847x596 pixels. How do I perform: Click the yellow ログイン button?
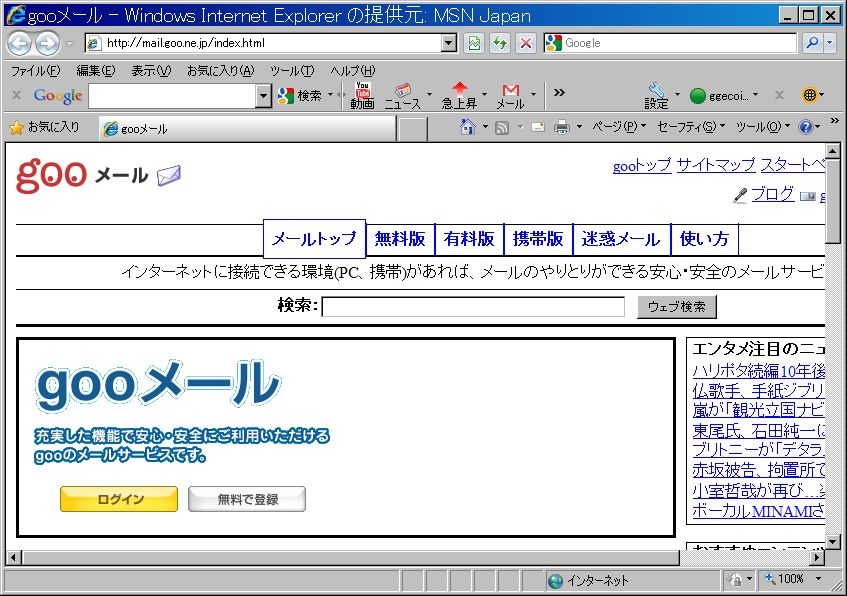point(119,499)
